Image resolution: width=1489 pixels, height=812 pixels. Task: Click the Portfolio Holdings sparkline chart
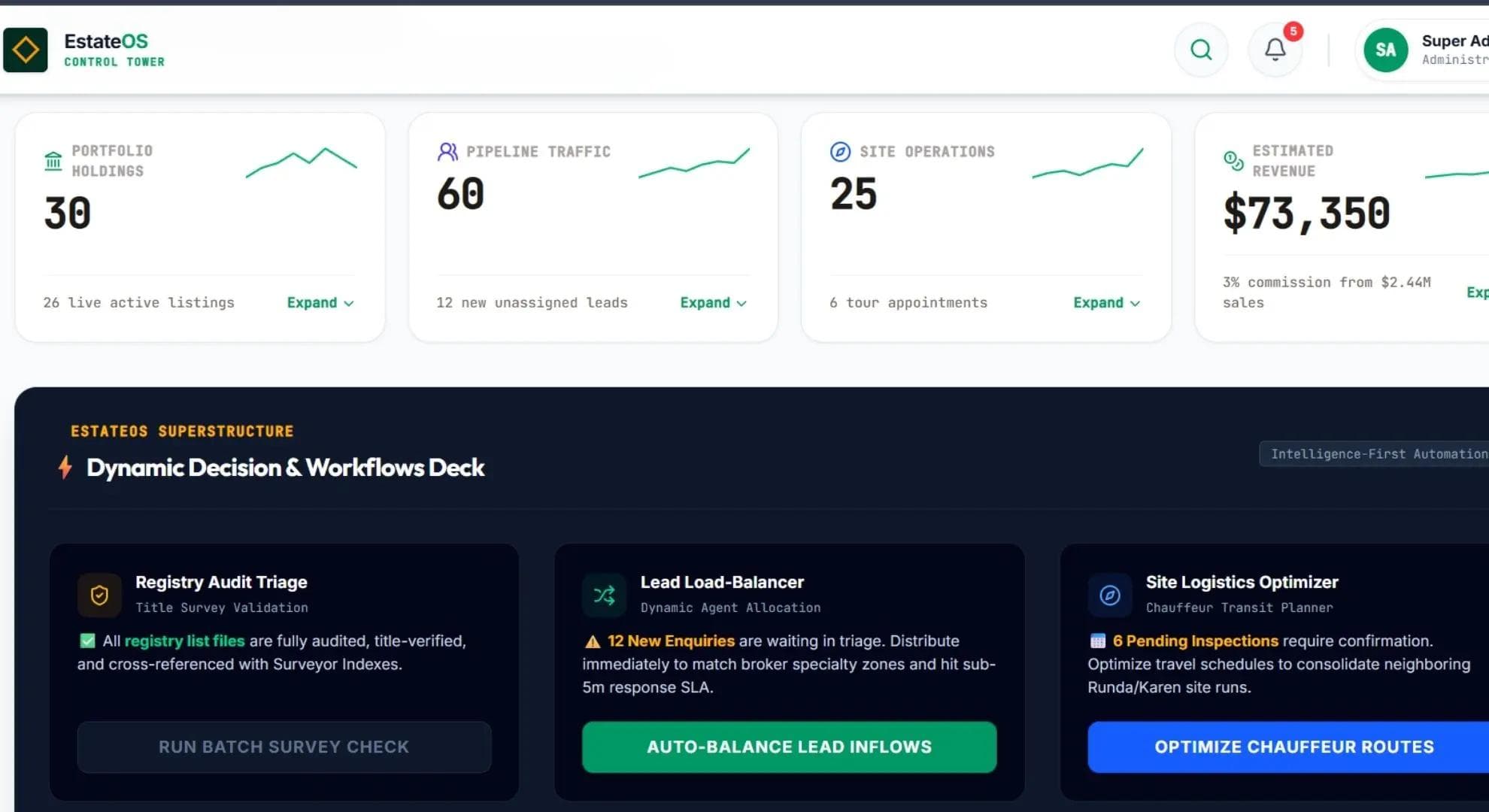coord(302,162)
